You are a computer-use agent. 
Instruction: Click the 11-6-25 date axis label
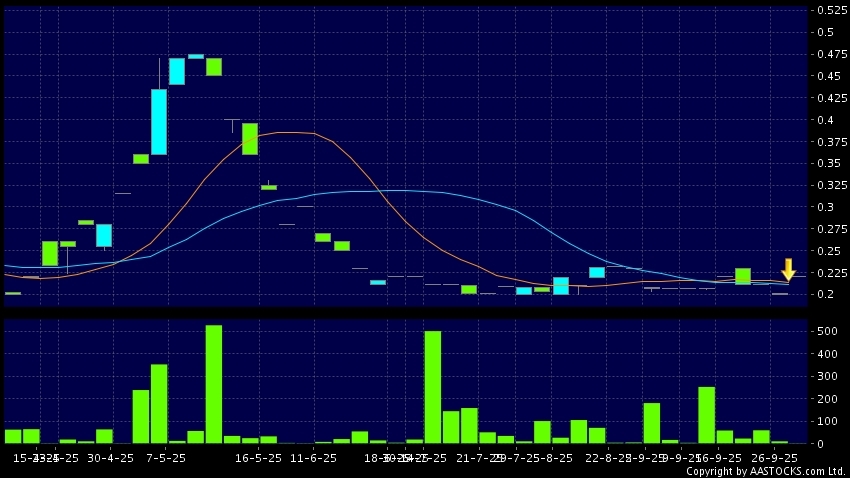313,457
